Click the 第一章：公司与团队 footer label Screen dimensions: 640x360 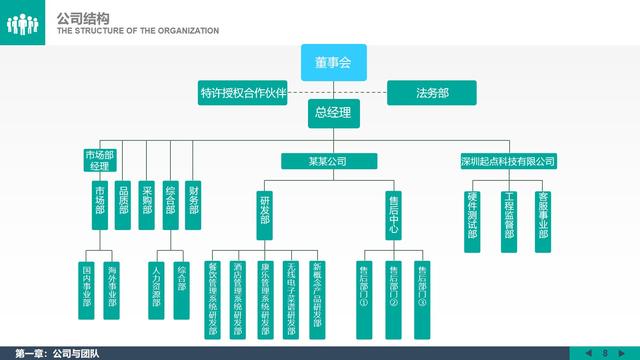tap(57, 353)
